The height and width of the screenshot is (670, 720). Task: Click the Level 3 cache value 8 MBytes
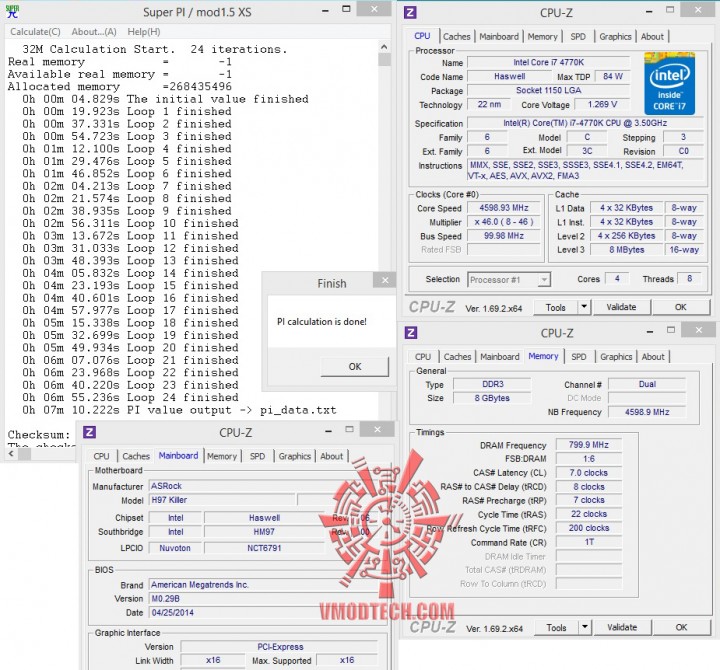626,249
